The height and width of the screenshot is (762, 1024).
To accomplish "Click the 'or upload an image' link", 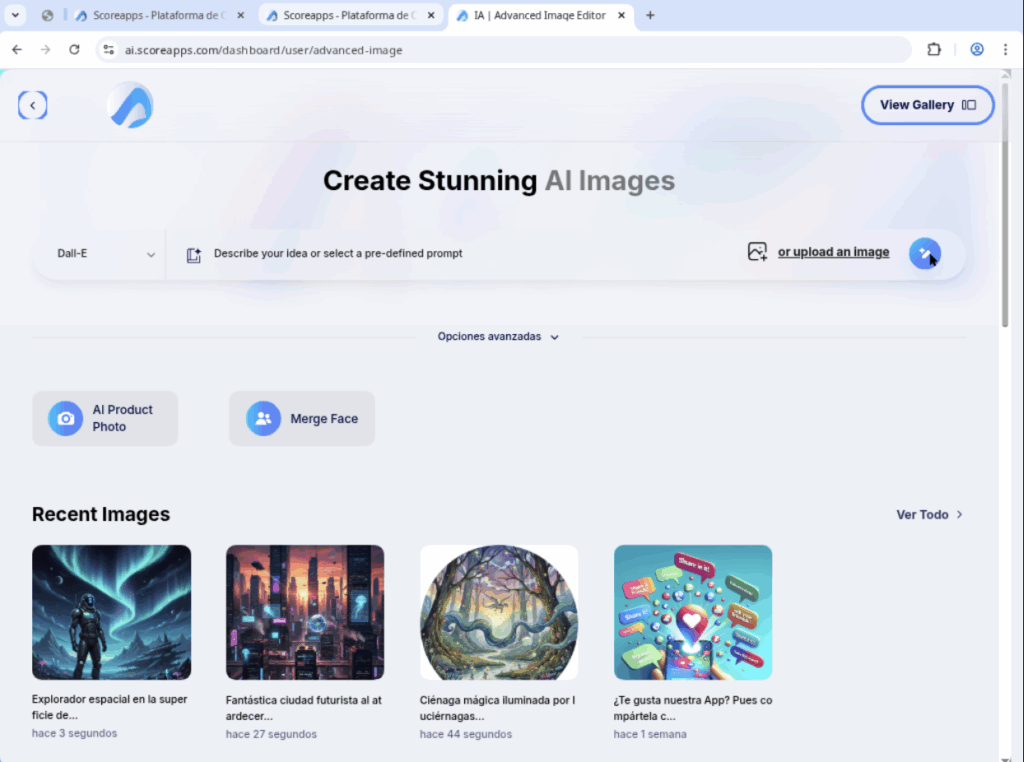I will (833, 252).
